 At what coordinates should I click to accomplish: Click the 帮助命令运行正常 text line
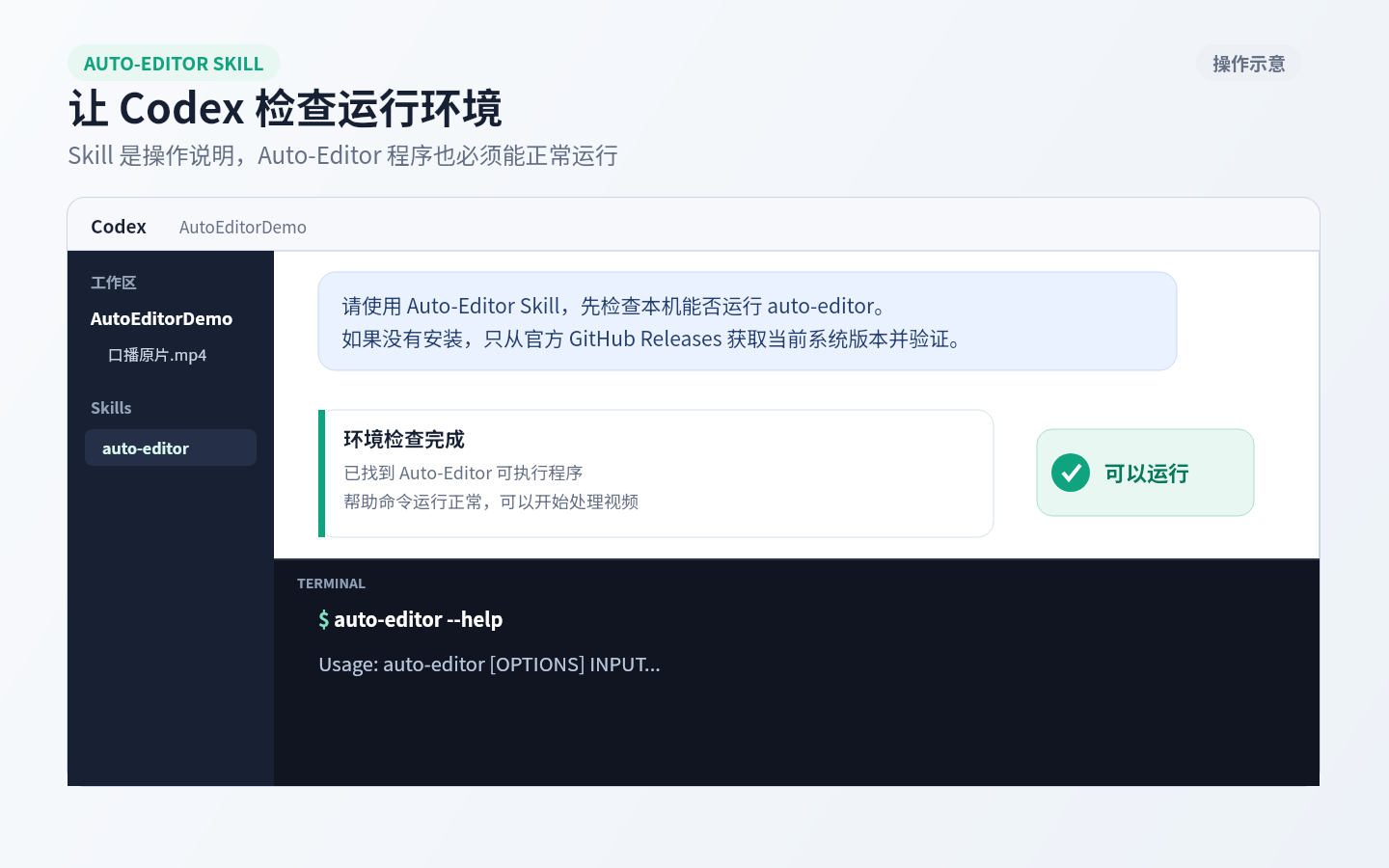tap(491, 502)
